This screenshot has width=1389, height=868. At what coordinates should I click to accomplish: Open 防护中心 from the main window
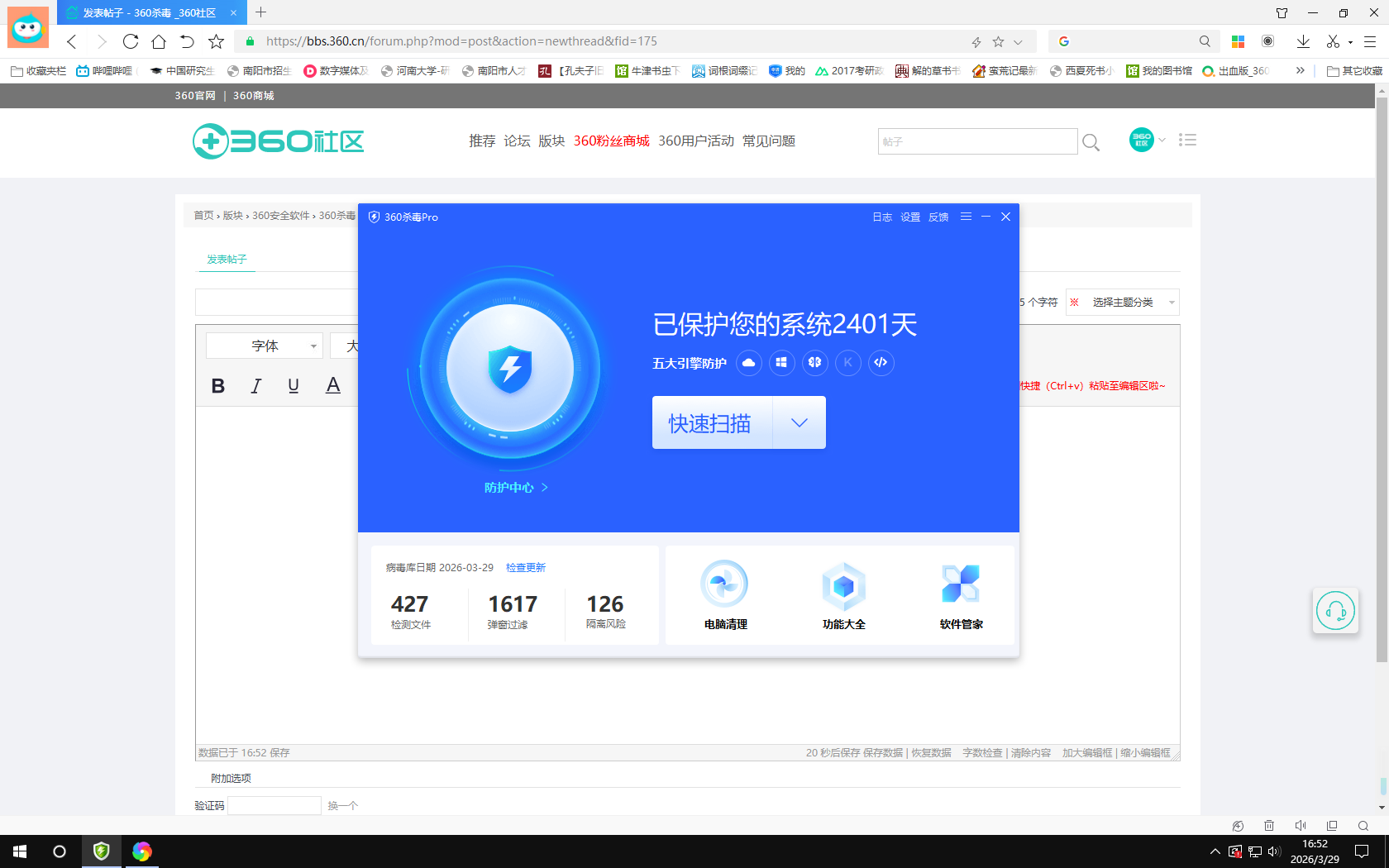pyautogui.click(x=510, y=487)
